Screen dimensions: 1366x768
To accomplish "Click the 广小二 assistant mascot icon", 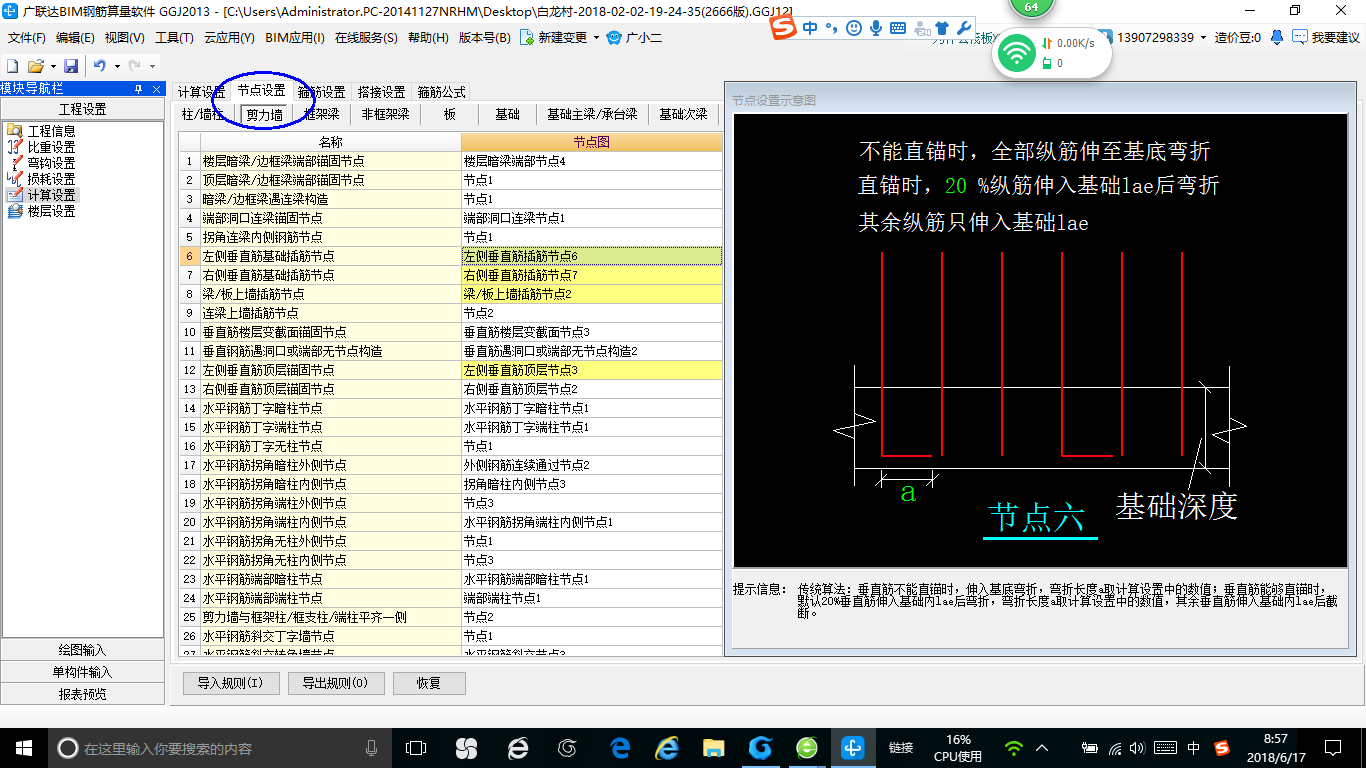I will coord(613,38).
